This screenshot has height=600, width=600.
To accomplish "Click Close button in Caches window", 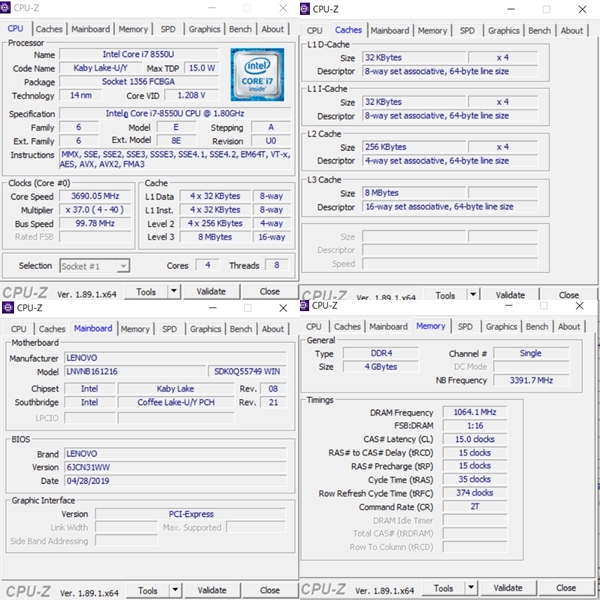I will click(x=569, y=294).
